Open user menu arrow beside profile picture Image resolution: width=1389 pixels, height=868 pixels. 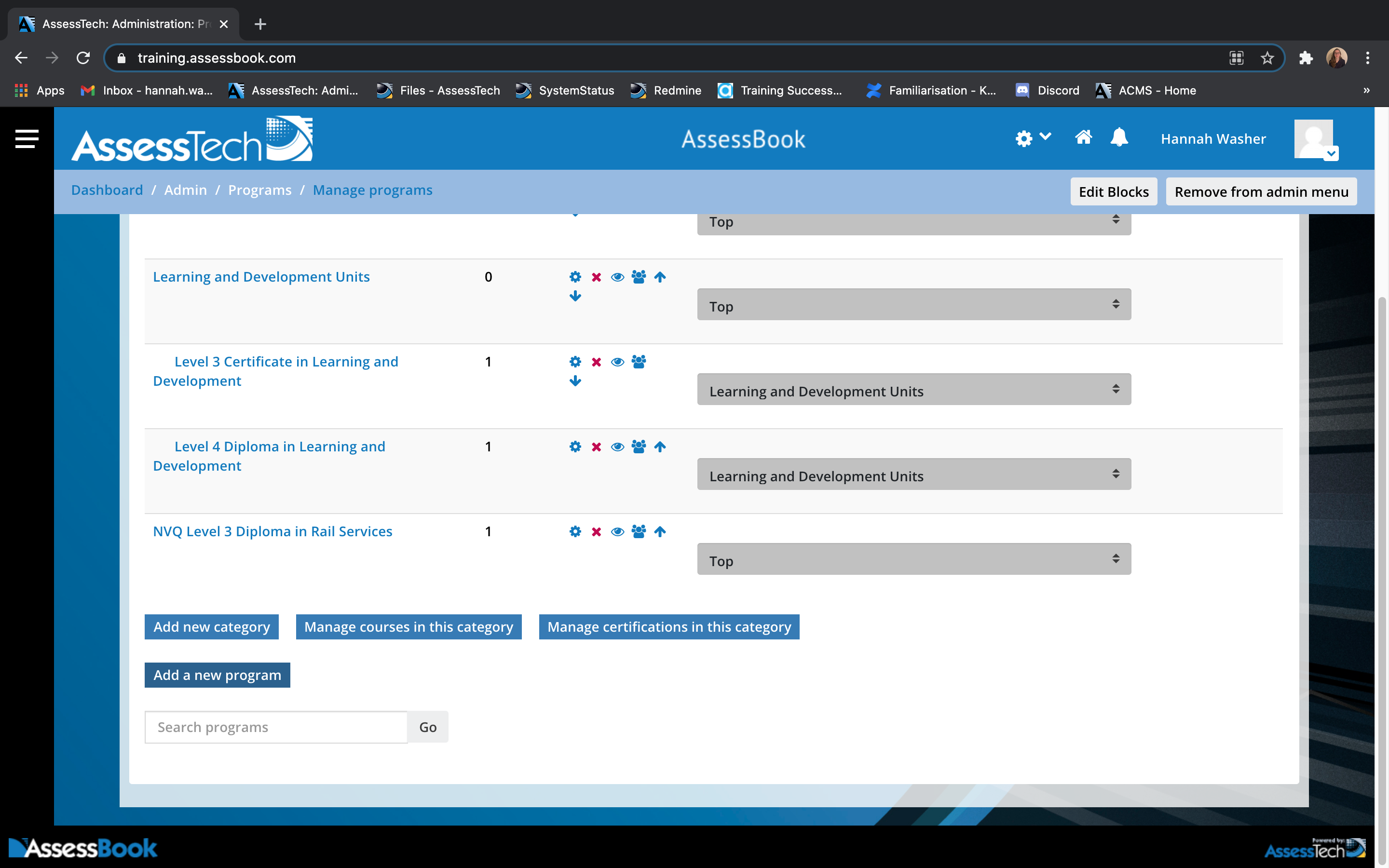1332,153
